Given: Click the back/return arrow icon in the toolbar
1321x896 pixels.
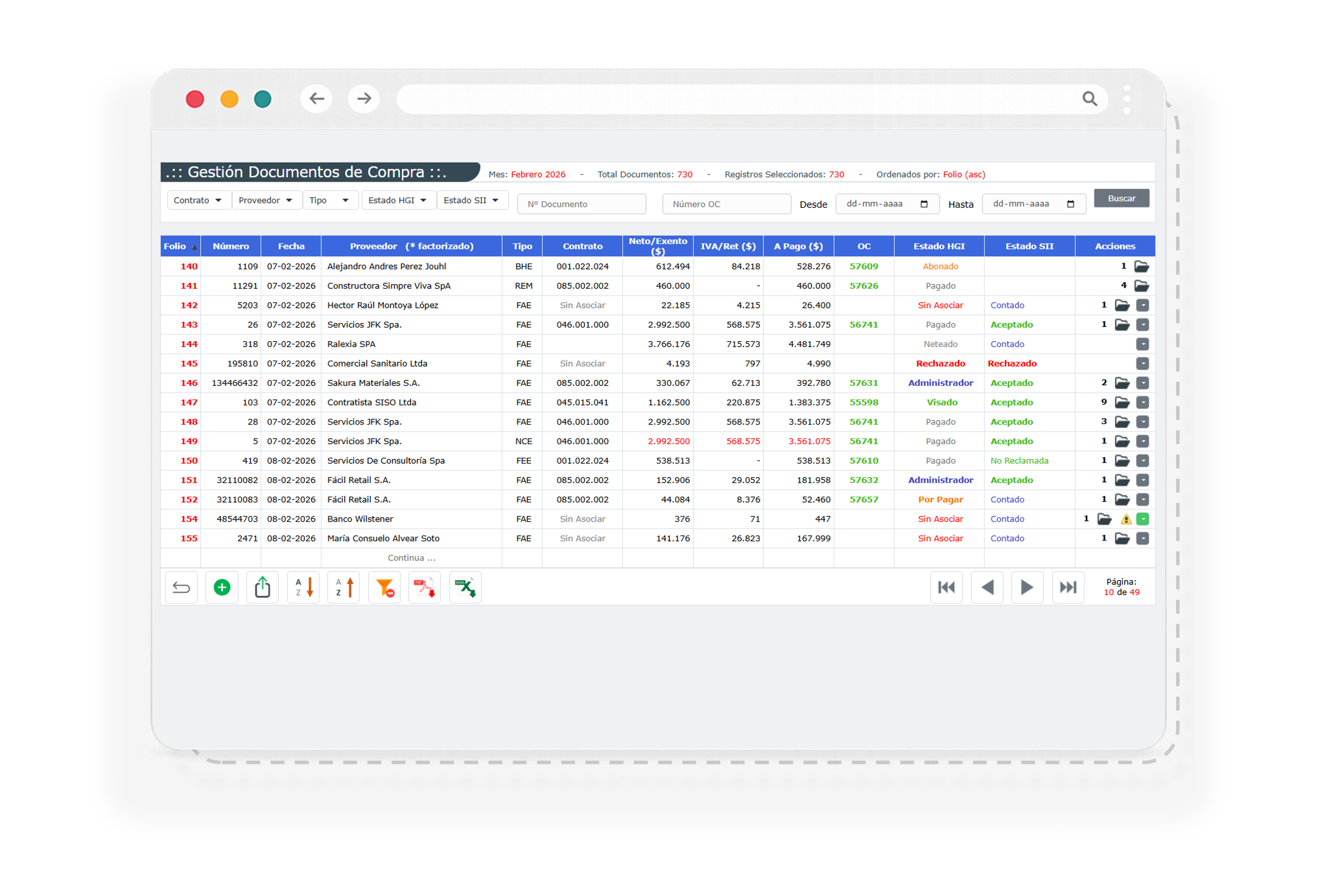Looking at the screenshot, I should pyautogui.click(x=181, y=587).
